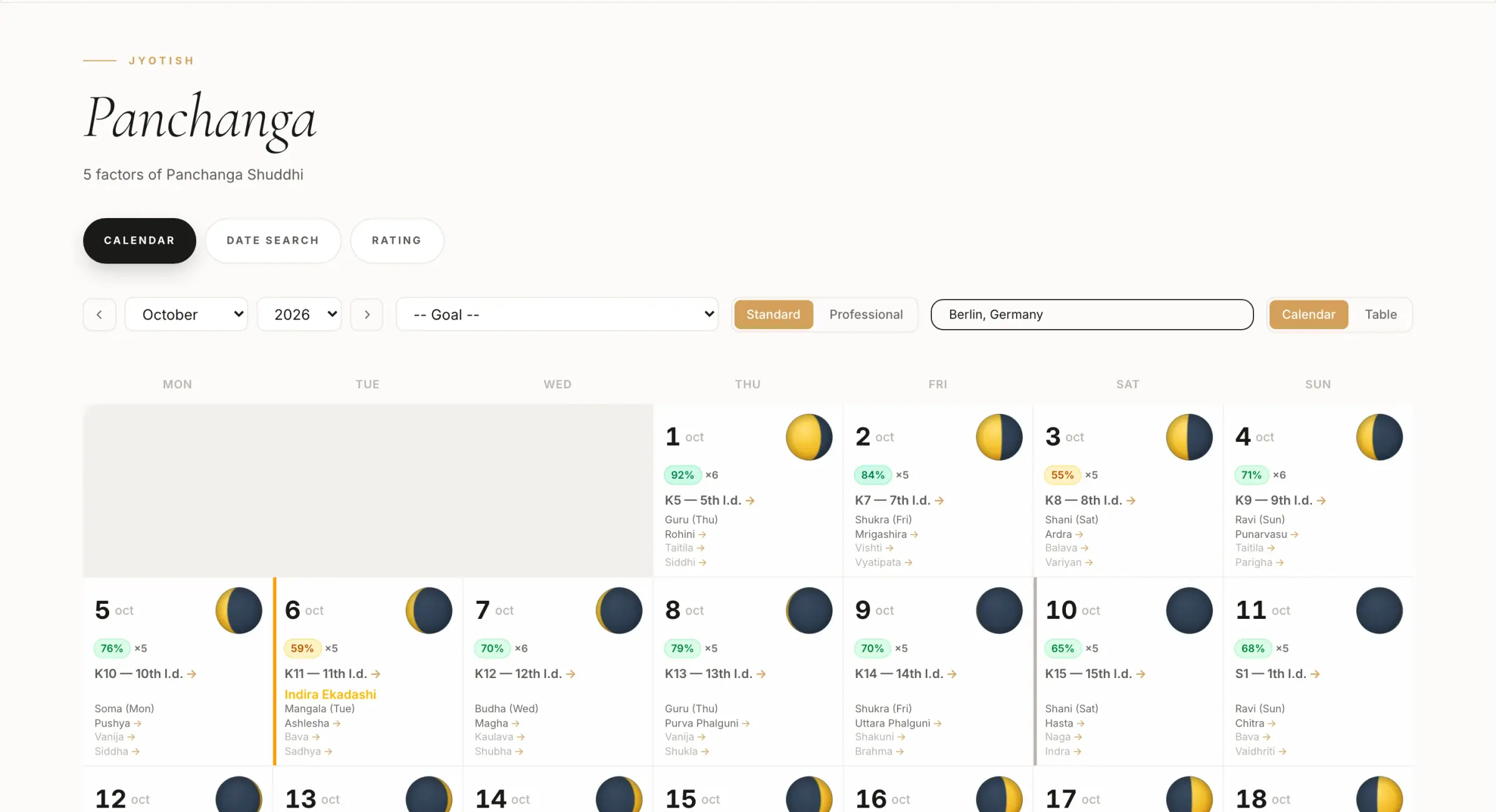Click the moon phase icon for 5 oct
The image size is (1496, 812).
coord(239,610)
